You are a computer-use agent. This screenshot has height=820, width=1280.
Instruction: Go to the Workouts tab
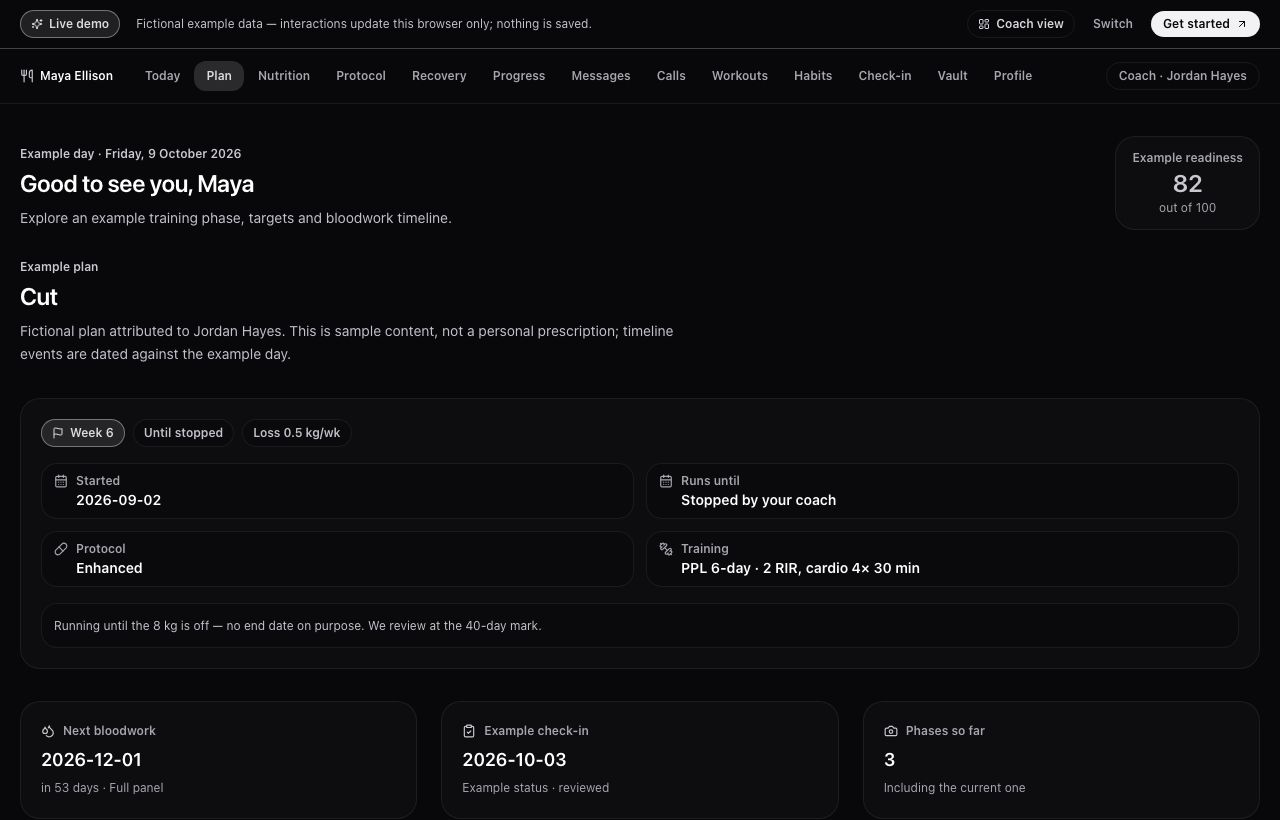click(740, 76)
